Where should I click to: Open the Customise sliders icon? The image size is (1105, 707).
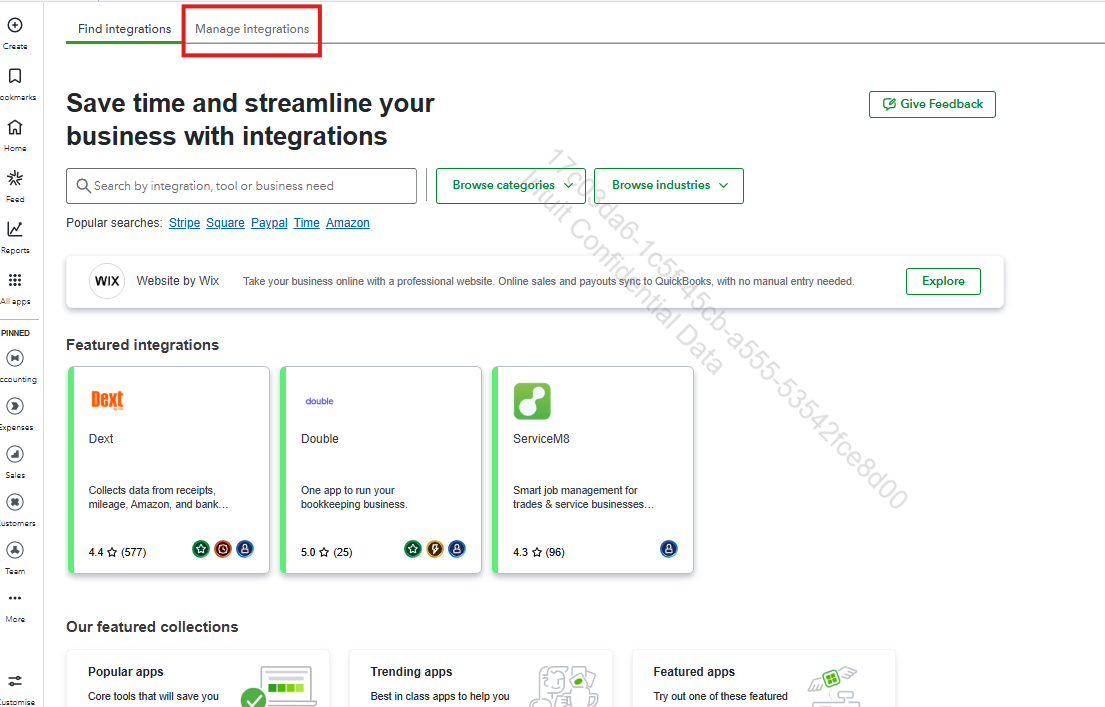coord(15,681)
